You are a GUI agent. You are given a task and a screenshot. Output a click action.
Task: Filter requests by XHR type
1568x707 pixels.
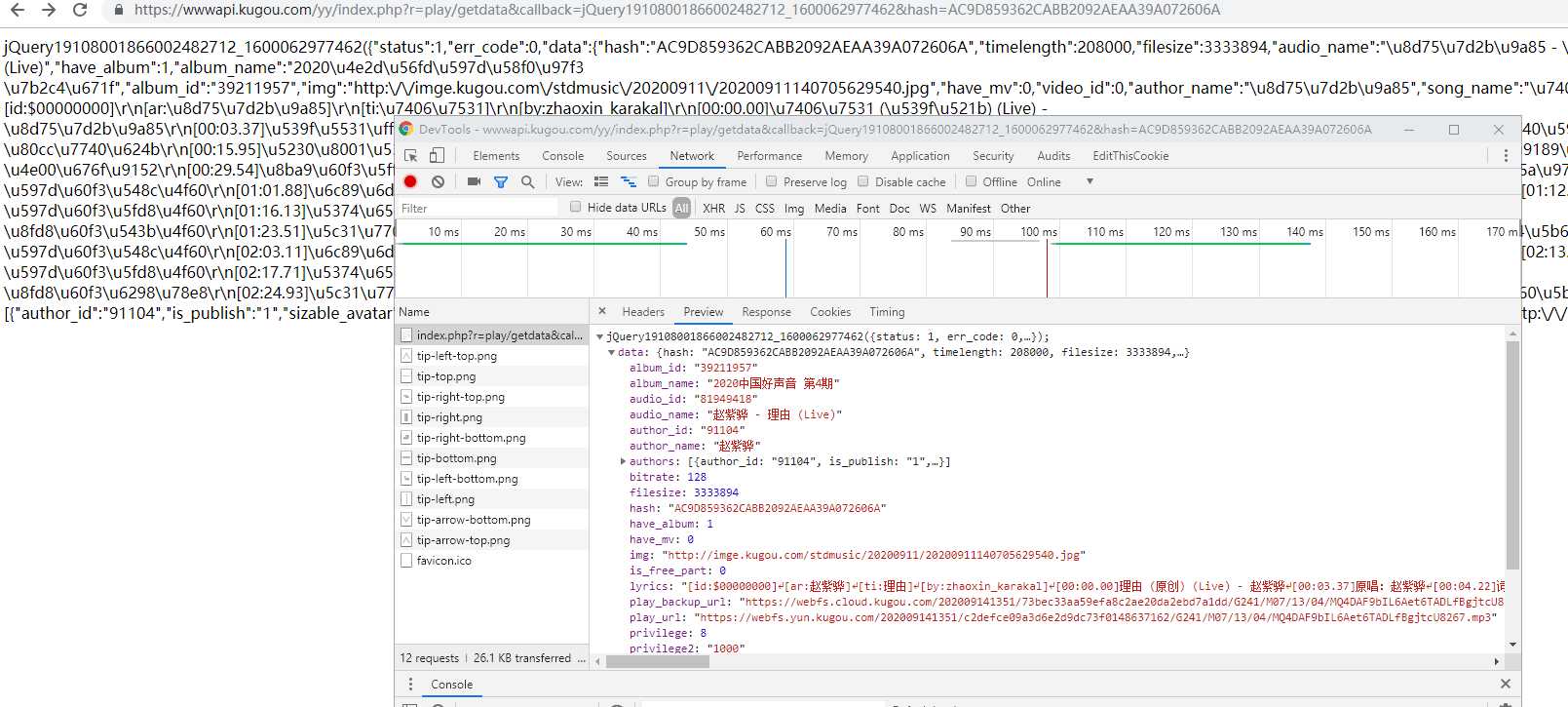[x=713, y=209]
